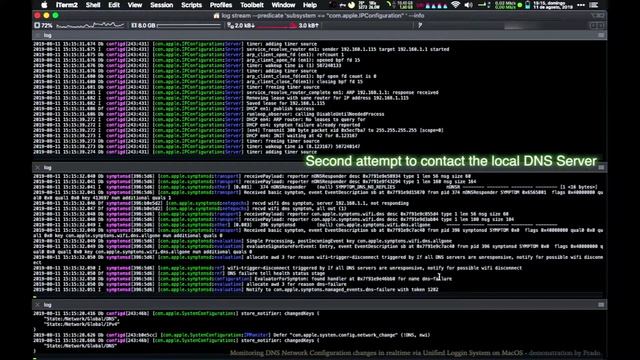Close the bottom log pane
Viewport: 640px width, 360px height.
(38, 305)
